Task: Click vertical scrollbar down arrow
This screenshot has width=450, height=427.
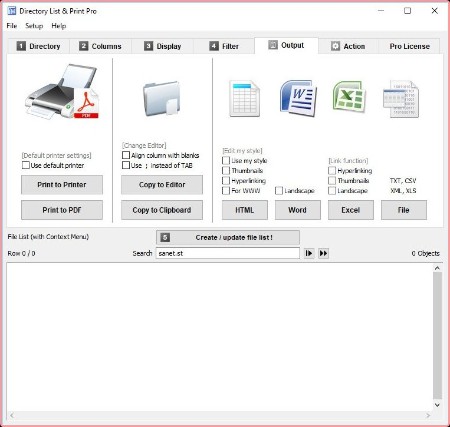Action: pyautogui.click(x=437, y=405)
